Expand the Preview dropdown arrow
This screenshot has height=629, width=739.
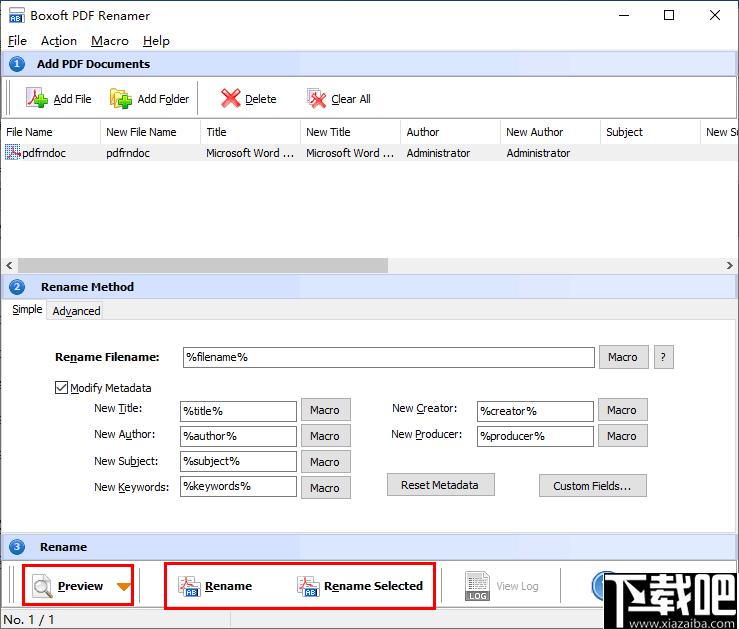(x=123, y=587)
